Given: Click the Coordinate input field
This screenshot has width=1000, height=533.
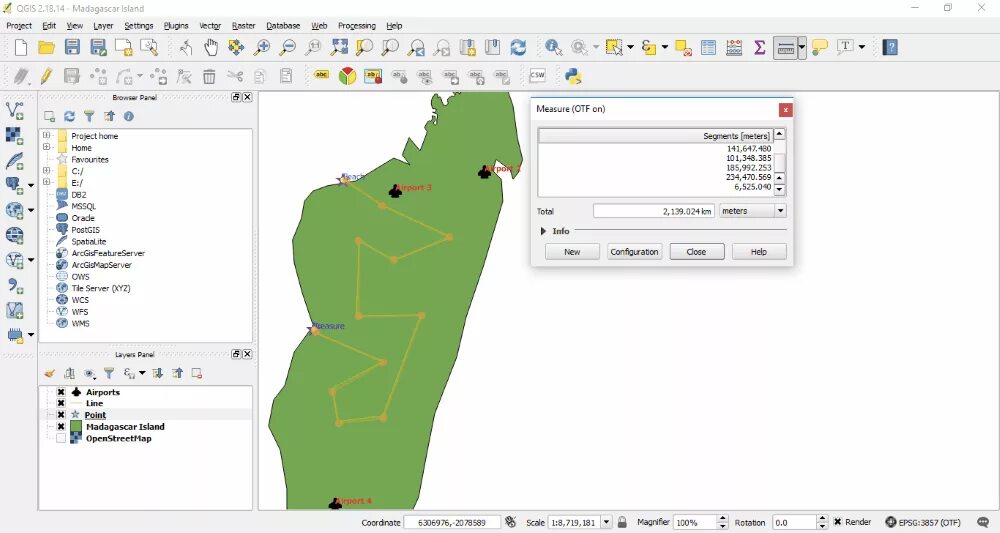Looking at the screenshot, I should [x=452, y=522].
